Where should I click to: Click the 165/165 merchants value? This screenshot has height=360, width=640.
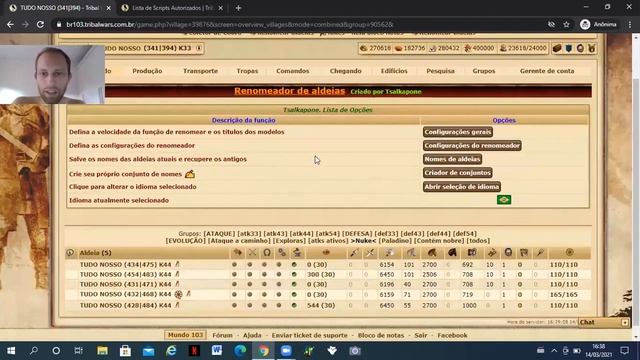pyautogui.click(x=564, y=294)
